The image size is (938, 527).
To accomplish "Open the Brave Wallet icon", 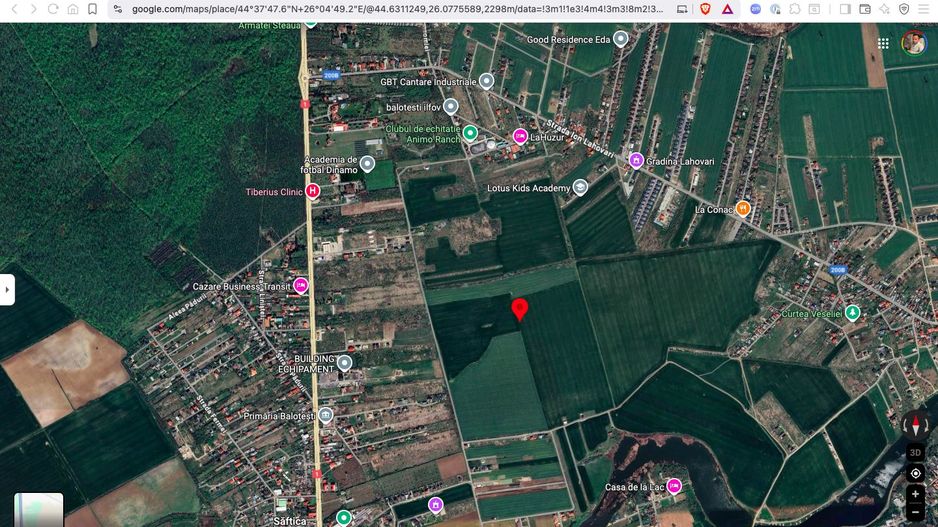I will [x=864, y=9].
